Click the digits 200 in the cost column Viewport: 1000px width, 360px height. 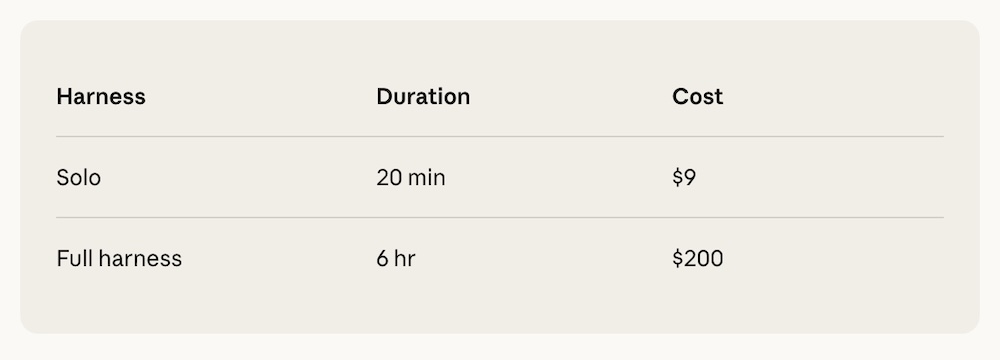pyautogui.click(x=703, y=259)
